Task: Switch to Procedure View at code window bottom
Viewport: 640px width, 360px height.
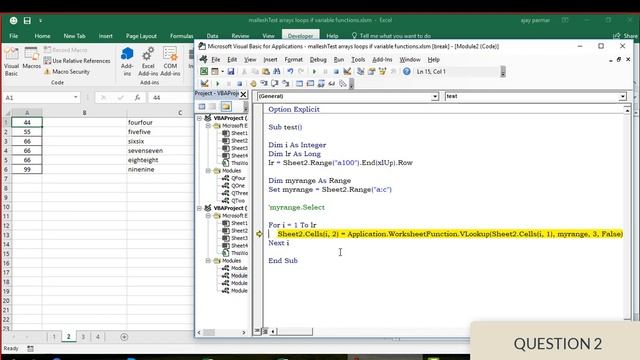Action: coord(258,331)
